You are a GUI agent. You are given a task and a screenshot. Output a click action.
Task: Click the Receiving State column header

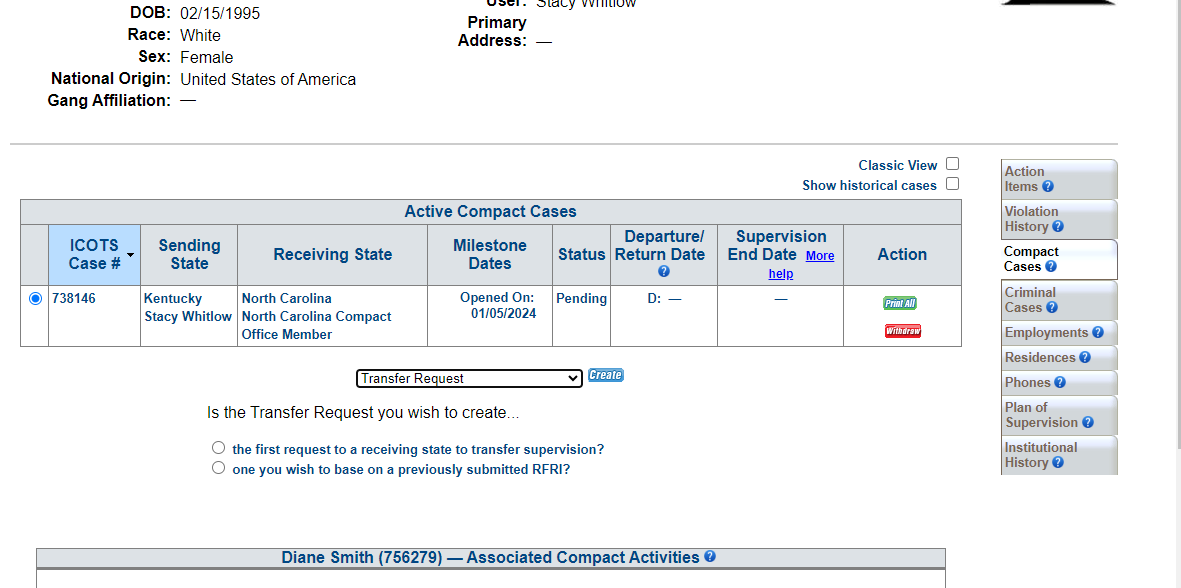pyautogui.click(x=332, y=254)
